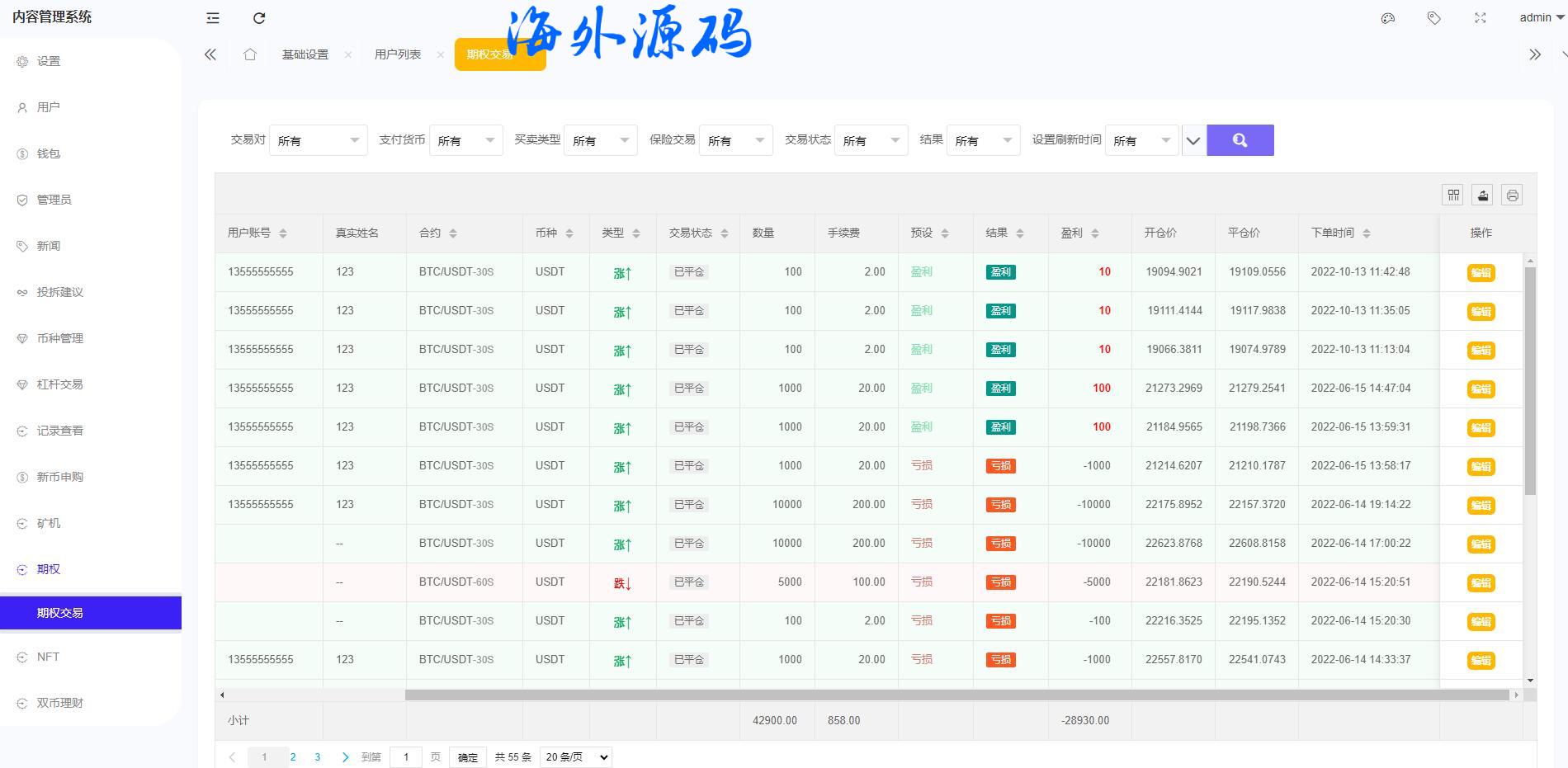Open the column filter grid icon

pos(1453,195)
